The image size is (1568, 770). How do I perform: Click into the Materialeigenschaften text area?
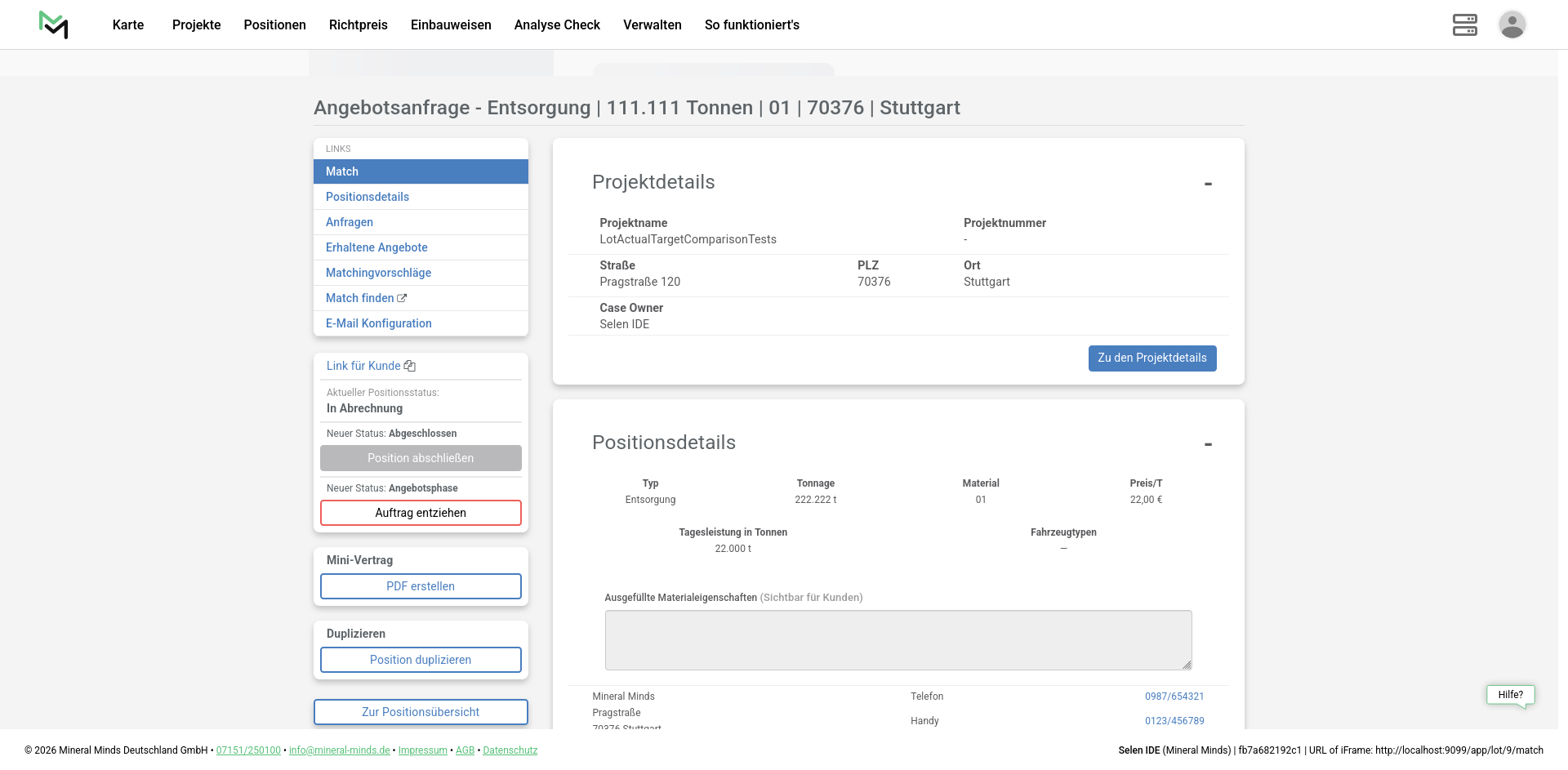tap(898, 640)
